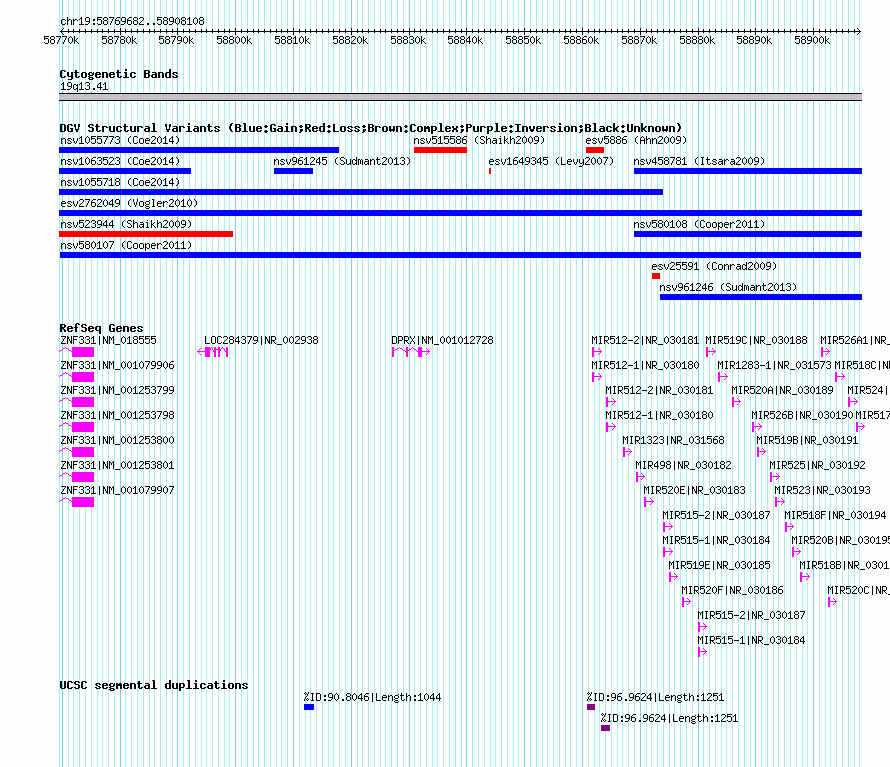Click the ZNF331|NM_018555 magenta gene glyph
The width and height of the screenshot is (890, 767).
[77, 352]
